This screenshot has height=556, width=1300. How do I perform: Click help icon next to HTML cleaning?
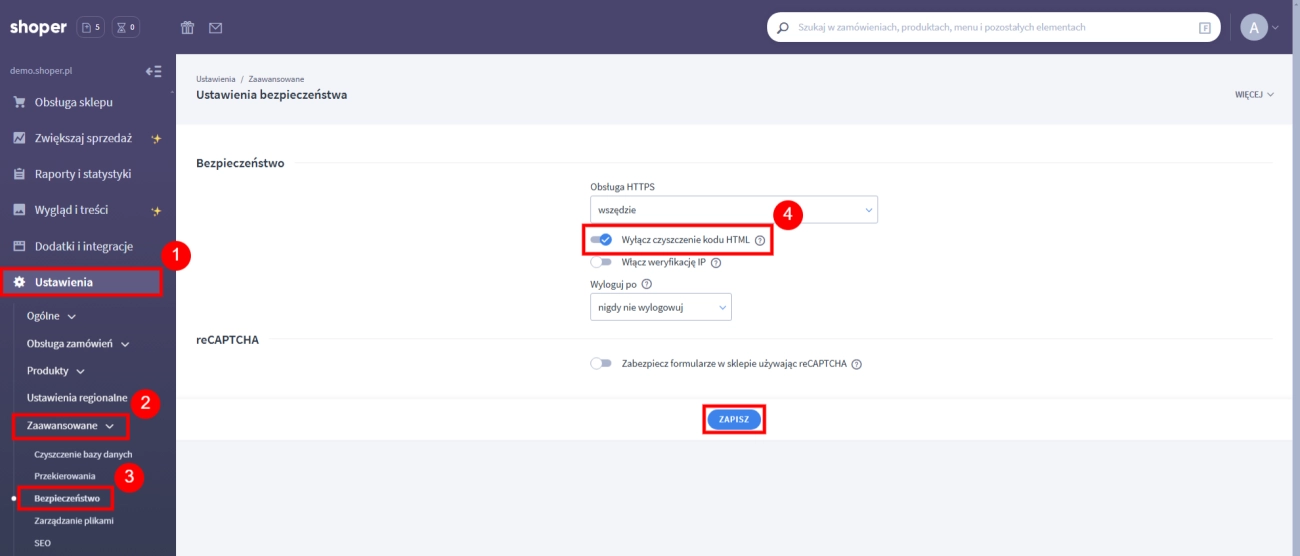click(760, 241)
